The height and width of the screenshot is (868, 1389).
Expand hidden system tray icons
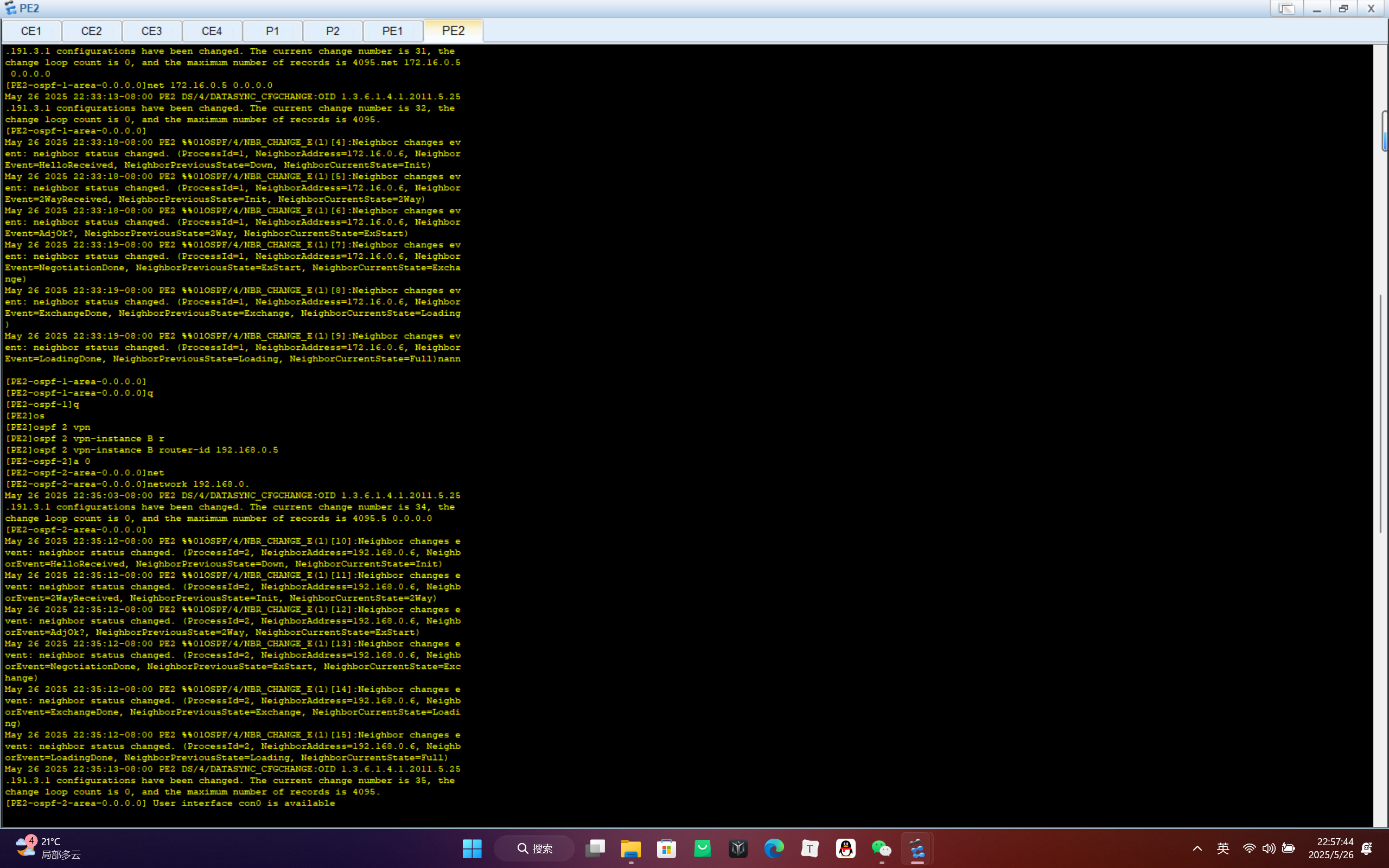point(1197,848)
